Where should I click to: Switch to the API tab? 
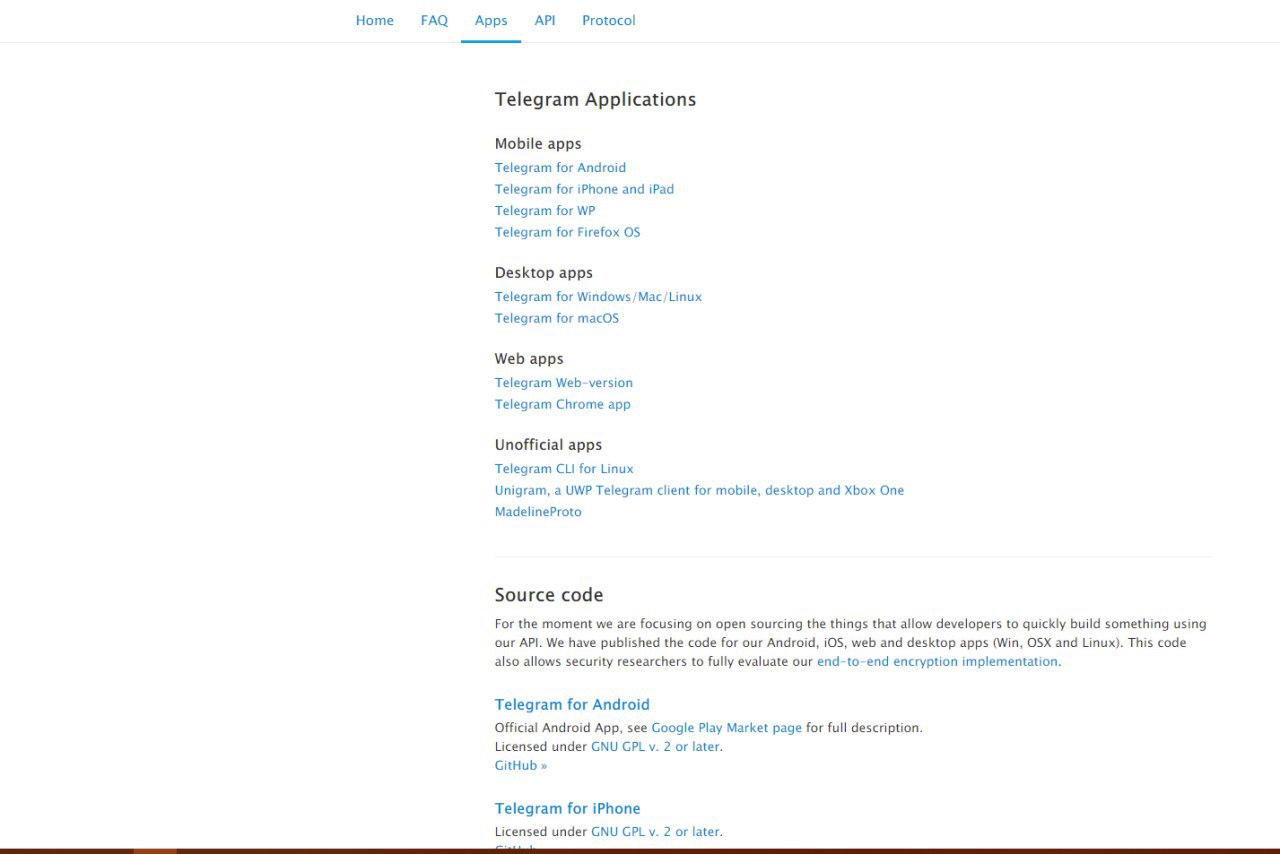(545, 20)
